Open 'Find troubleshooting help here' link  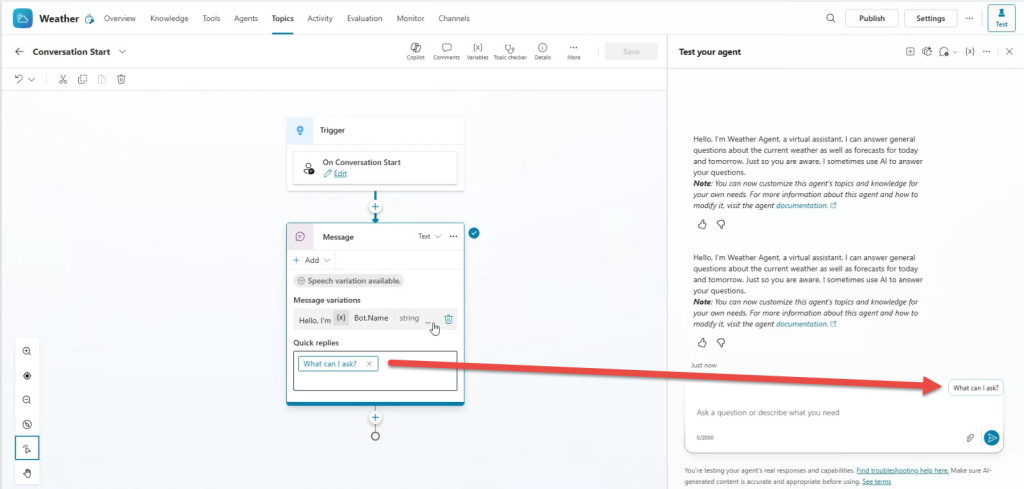[x=903, y=470]
